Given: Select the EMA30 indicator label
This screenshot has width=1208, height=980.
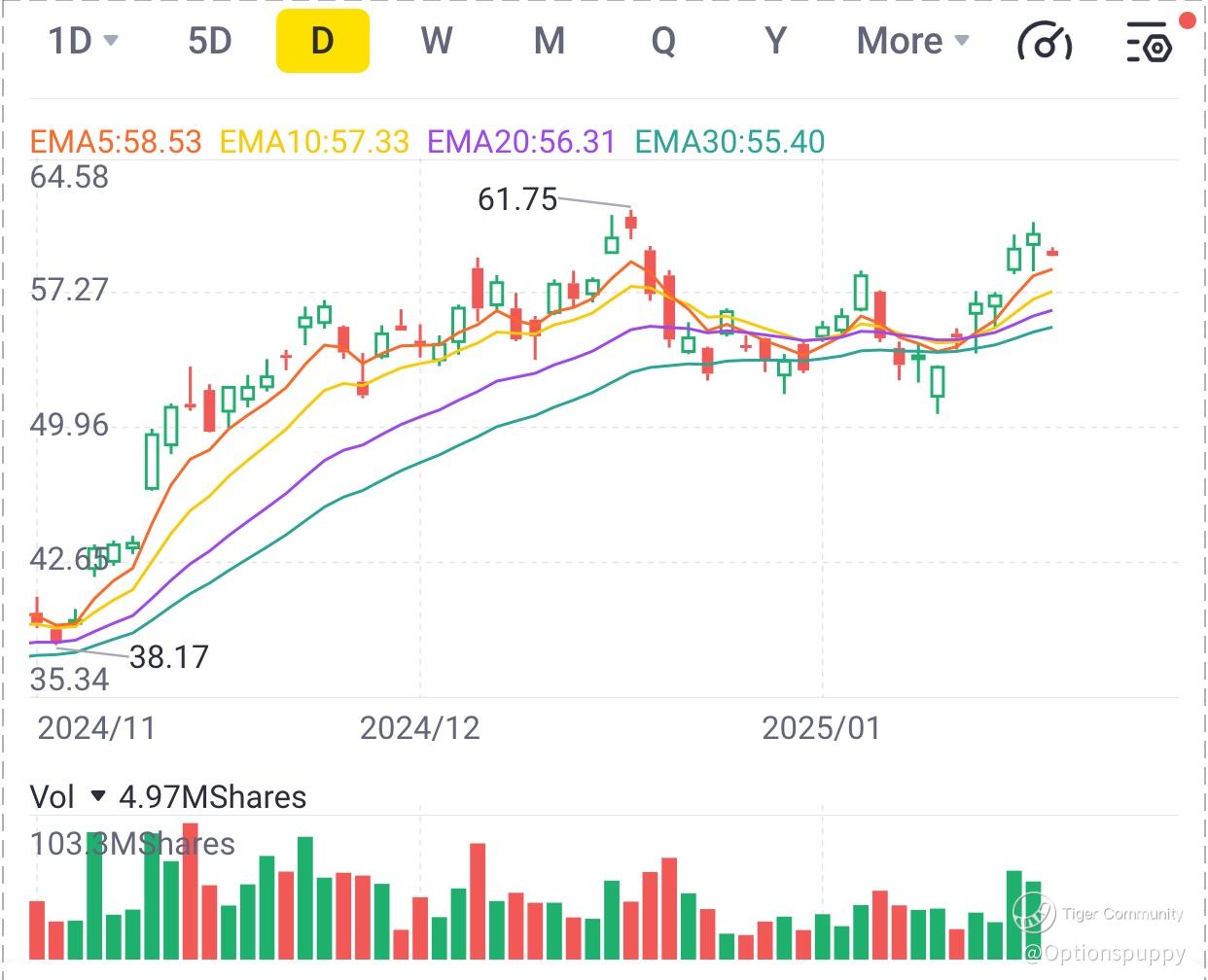Looking at the screenshot, I should click(x=729, y=142).
